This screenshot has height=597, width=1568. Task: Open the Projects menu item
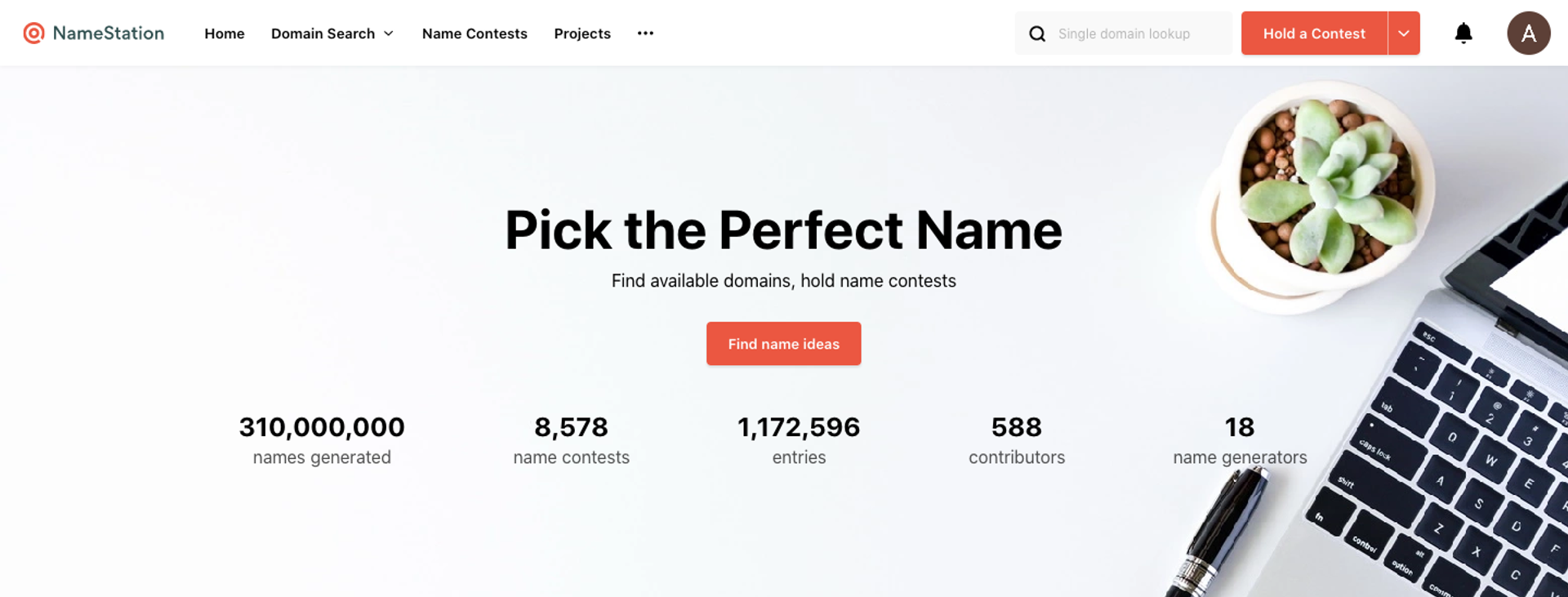(x=582, y=33)
